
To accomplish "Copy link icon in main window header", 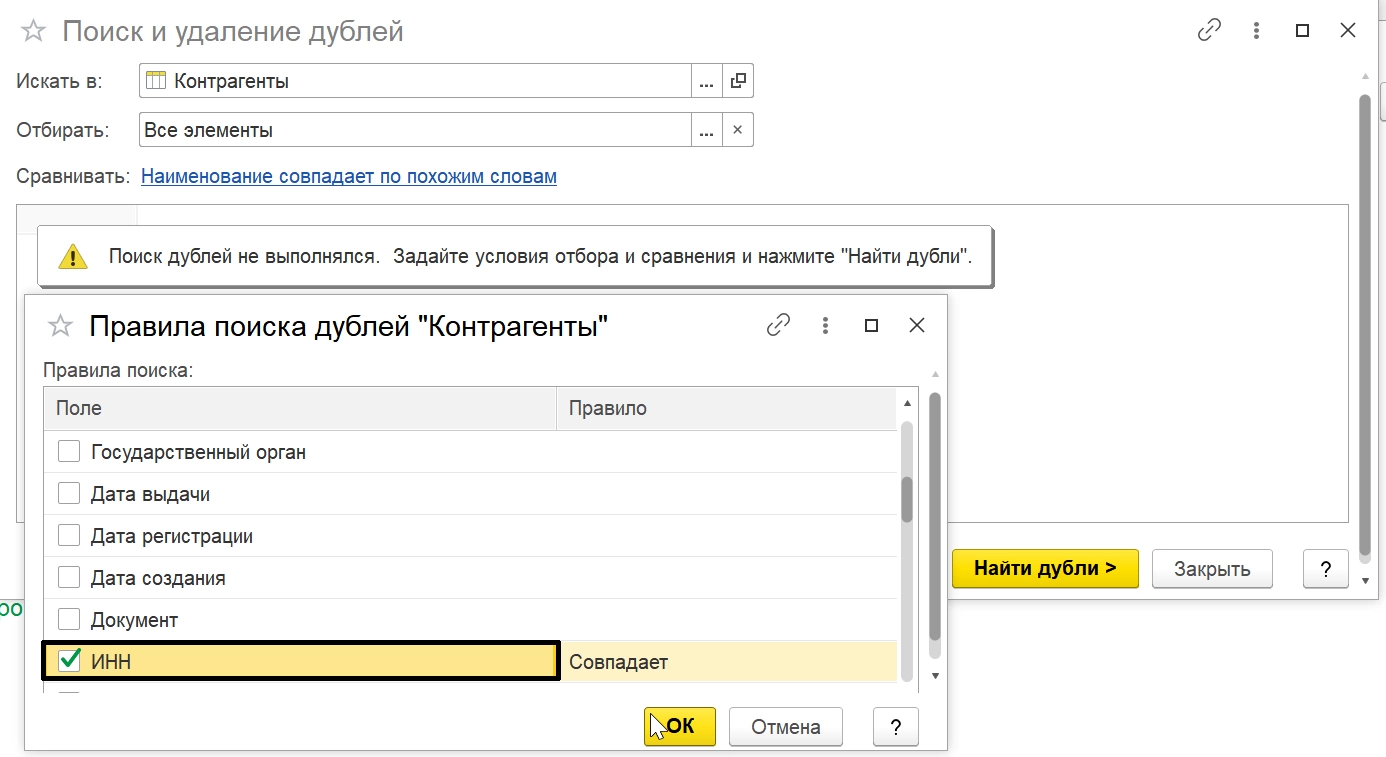I will [1209, 31].
